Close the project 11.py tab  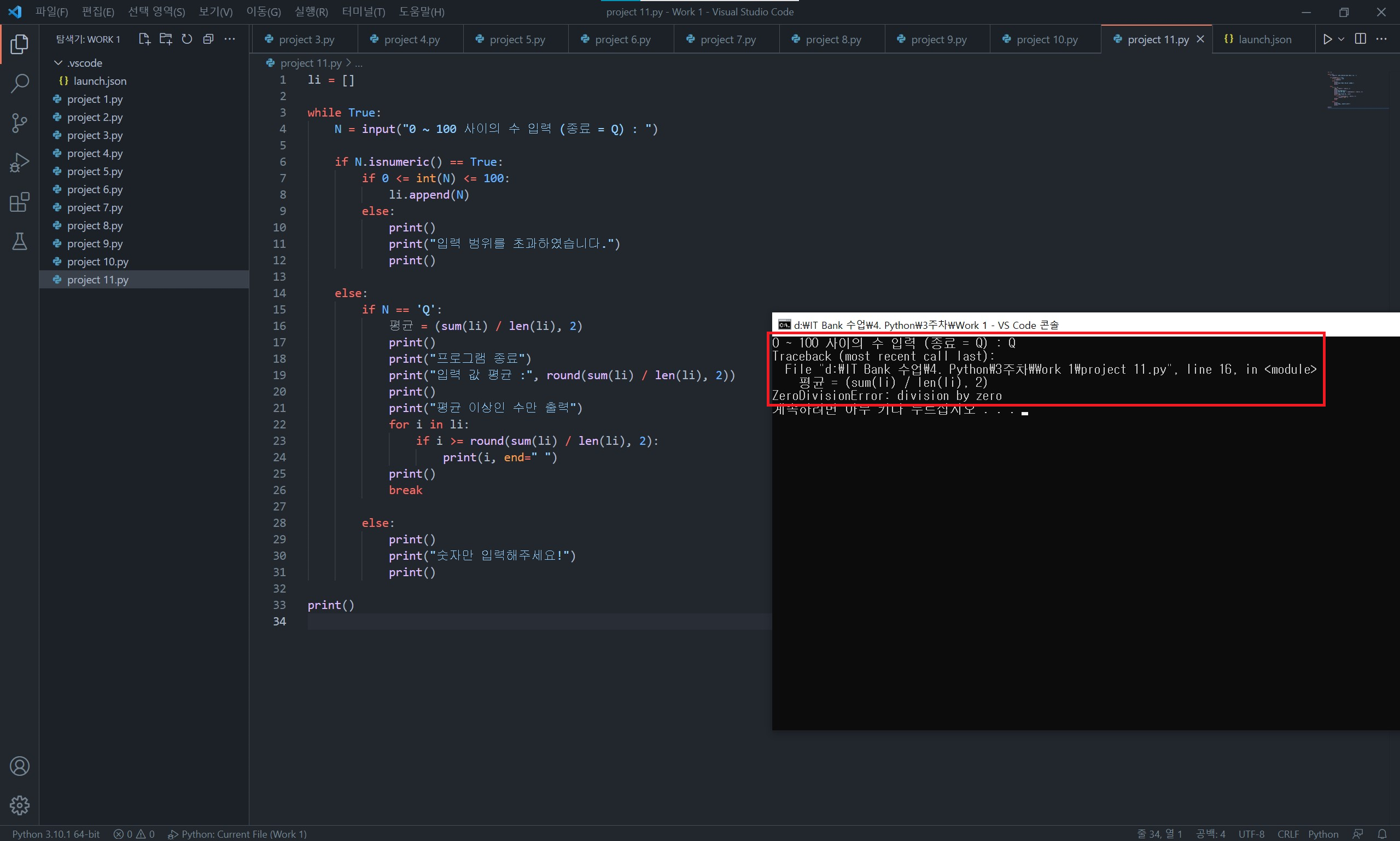click(1200, 39)
